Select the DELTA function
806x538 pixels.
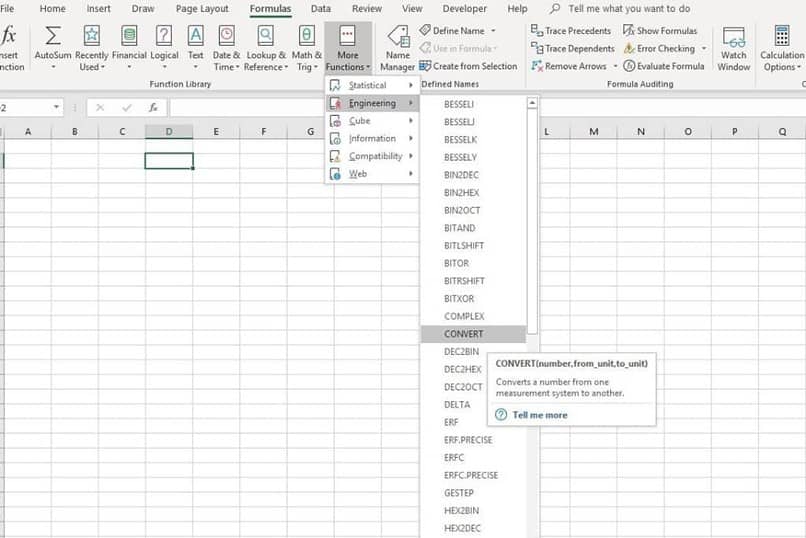[457, 404]
